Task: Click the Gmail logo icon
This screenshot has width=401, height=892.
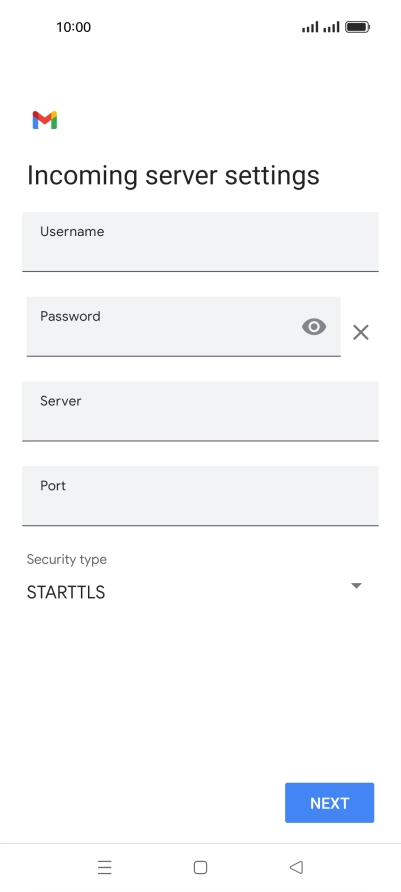Action: [45, 120]
